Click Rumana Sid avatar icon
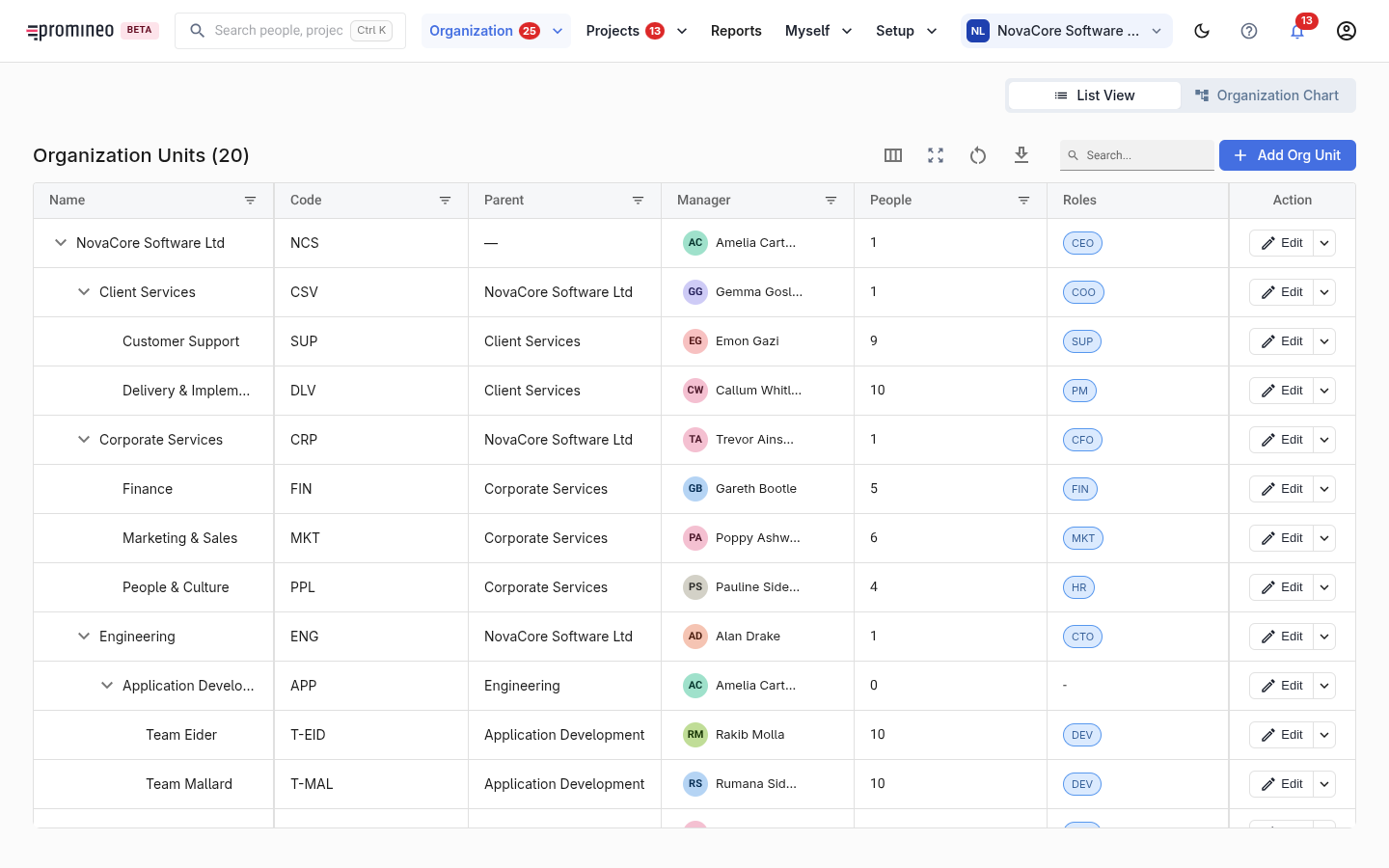Screen dimensions: 1389x868 695,784
